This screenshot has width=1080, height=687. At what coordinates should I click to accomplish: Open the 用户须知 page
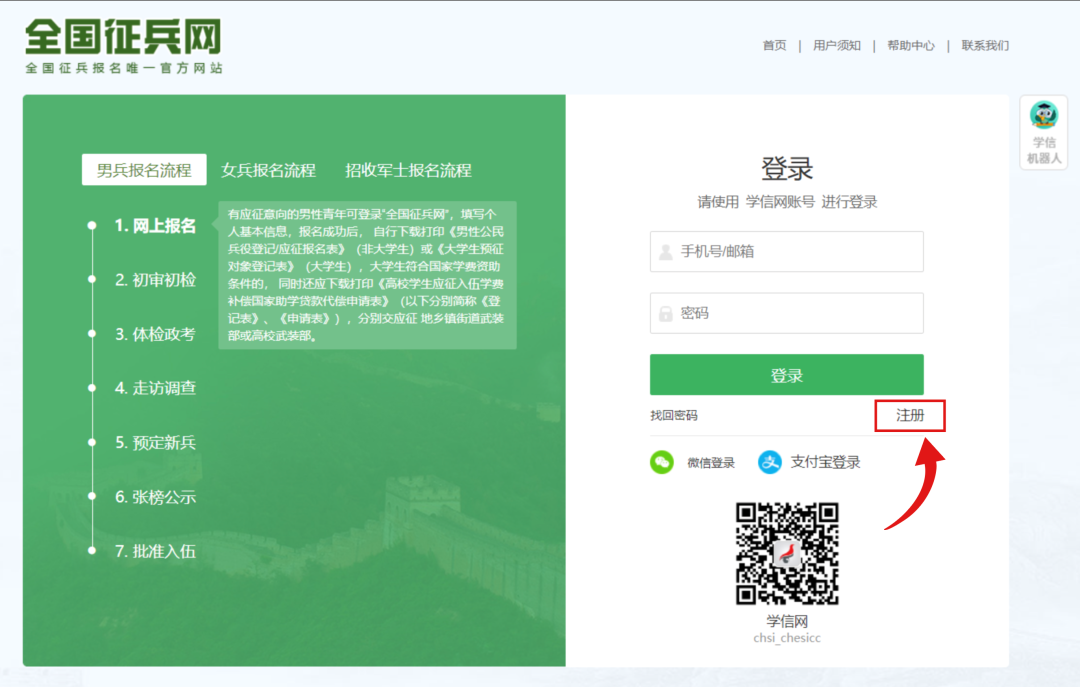pos(837,45)
